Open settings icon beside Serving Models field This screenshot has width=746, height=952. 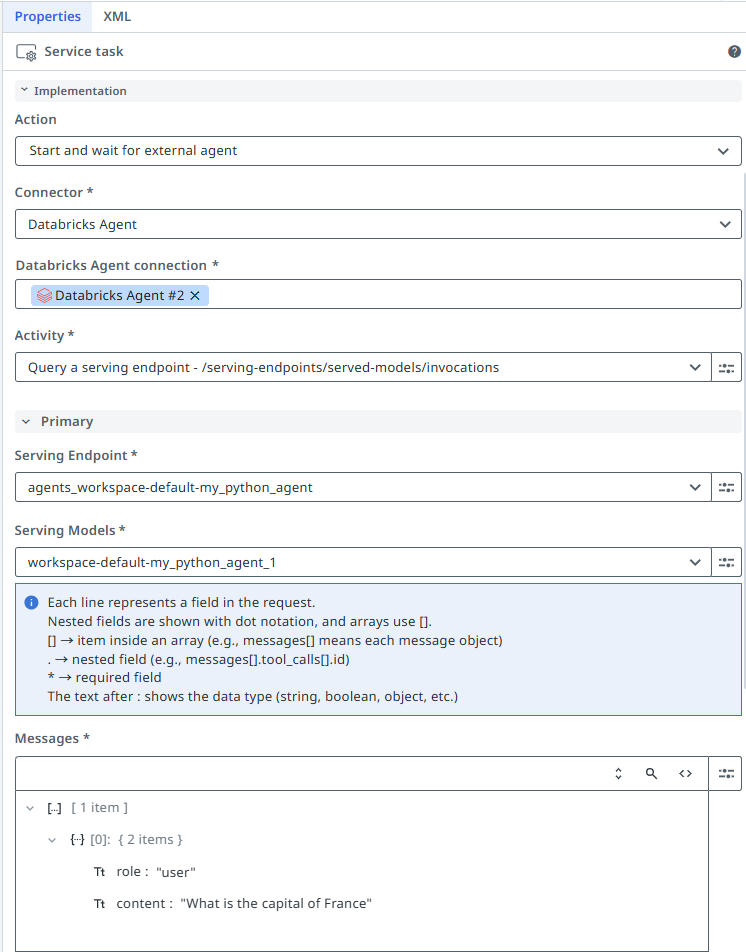[726, 563]
